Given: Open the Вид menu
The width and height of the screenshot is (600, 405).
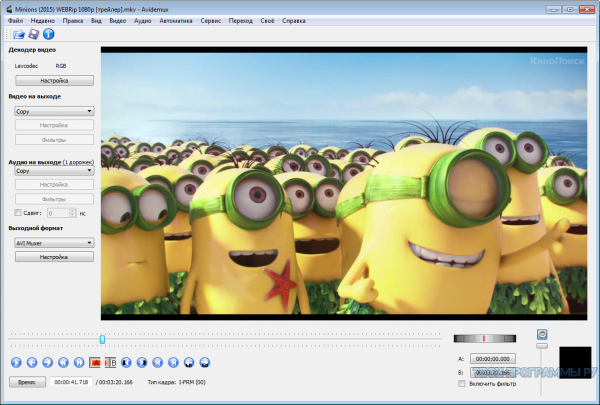Looking at the screenshot, I should (x=96, y=21).
